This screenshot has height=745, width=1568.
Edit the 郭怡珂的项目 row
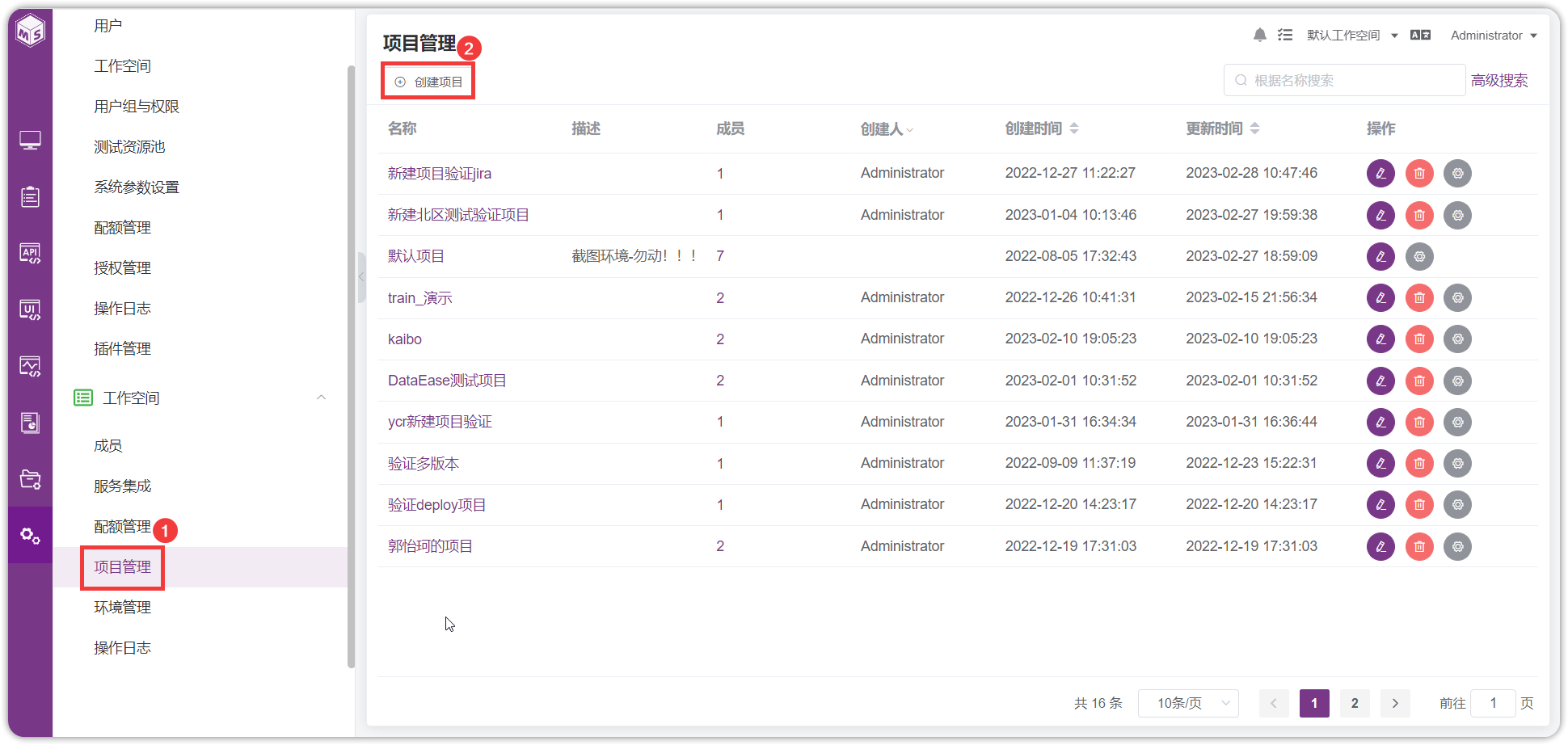[x=1380, y=546]
